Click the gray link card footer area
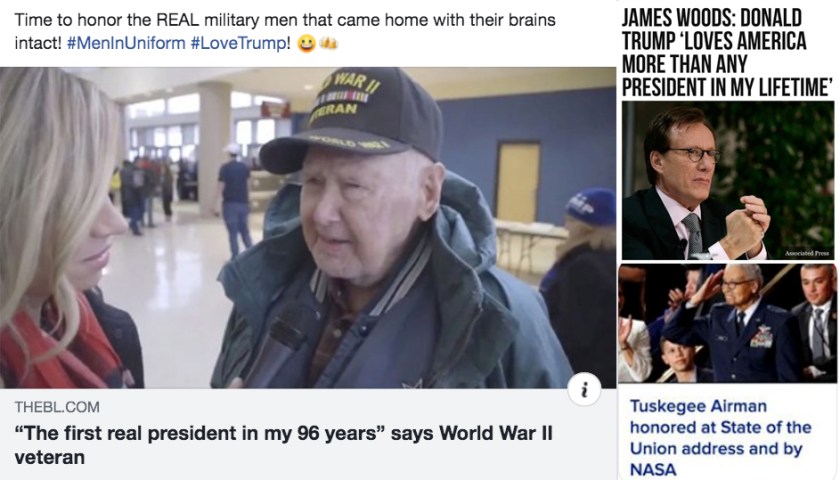This screenshot has width=840, height=480. click(x=308, y=434)
